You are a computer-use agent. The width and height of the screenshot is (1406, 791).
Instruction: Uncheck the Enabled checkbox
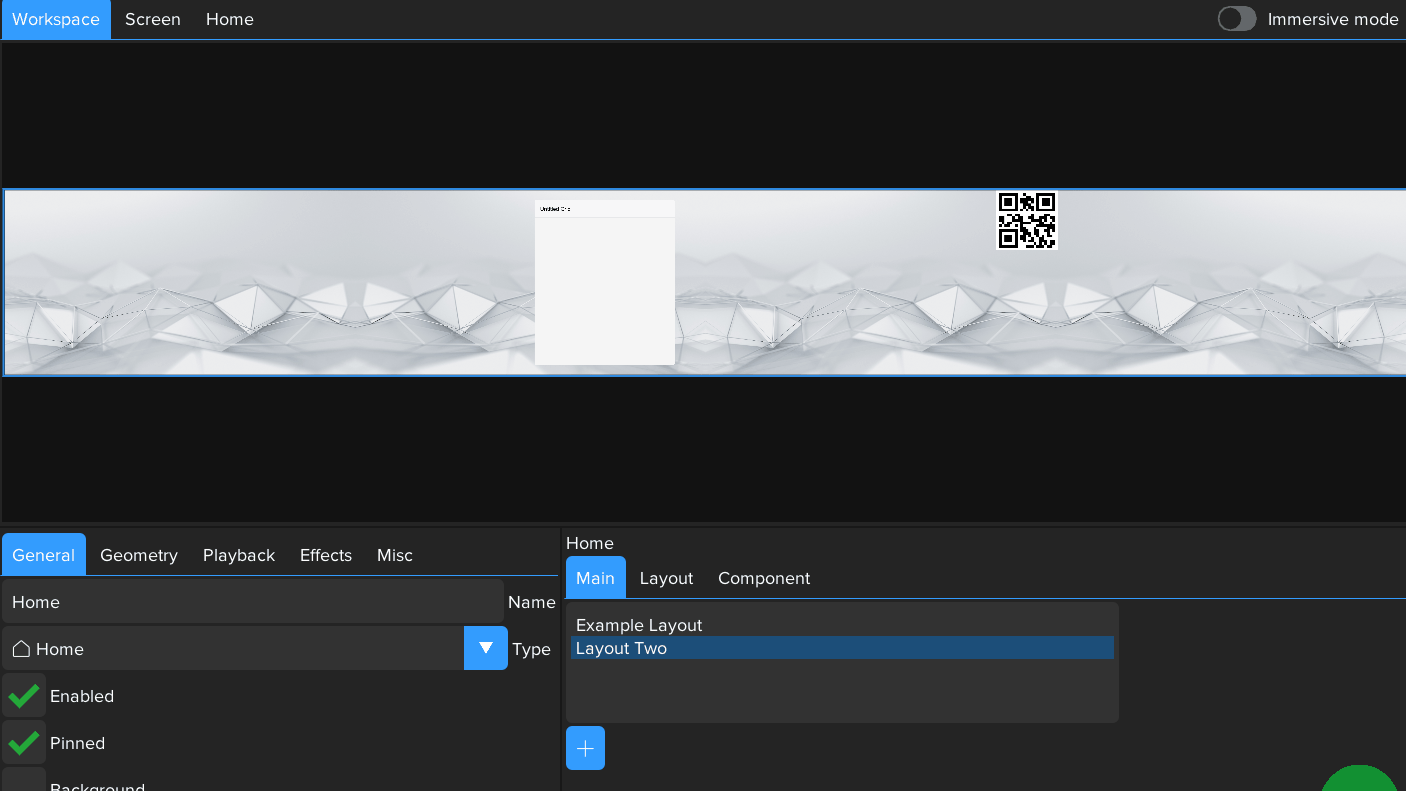point(24,696)
